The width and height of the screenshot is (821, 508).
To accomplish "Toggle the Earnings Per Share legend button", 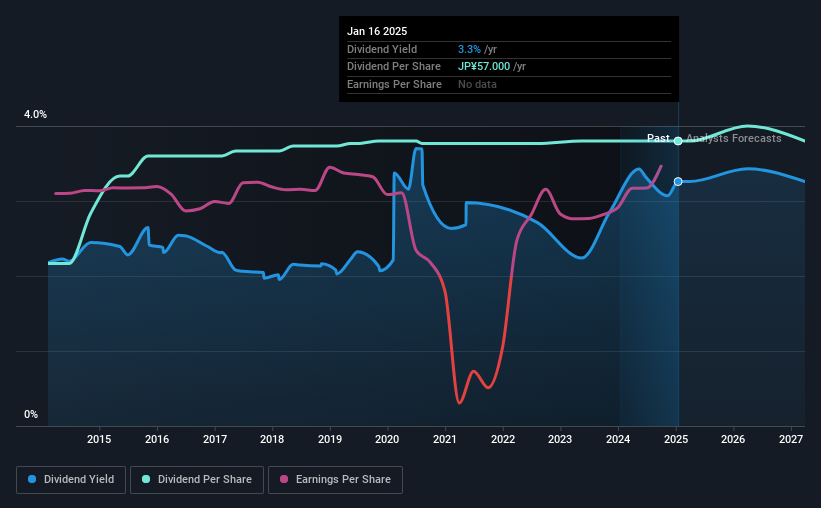I will point(335,480).
